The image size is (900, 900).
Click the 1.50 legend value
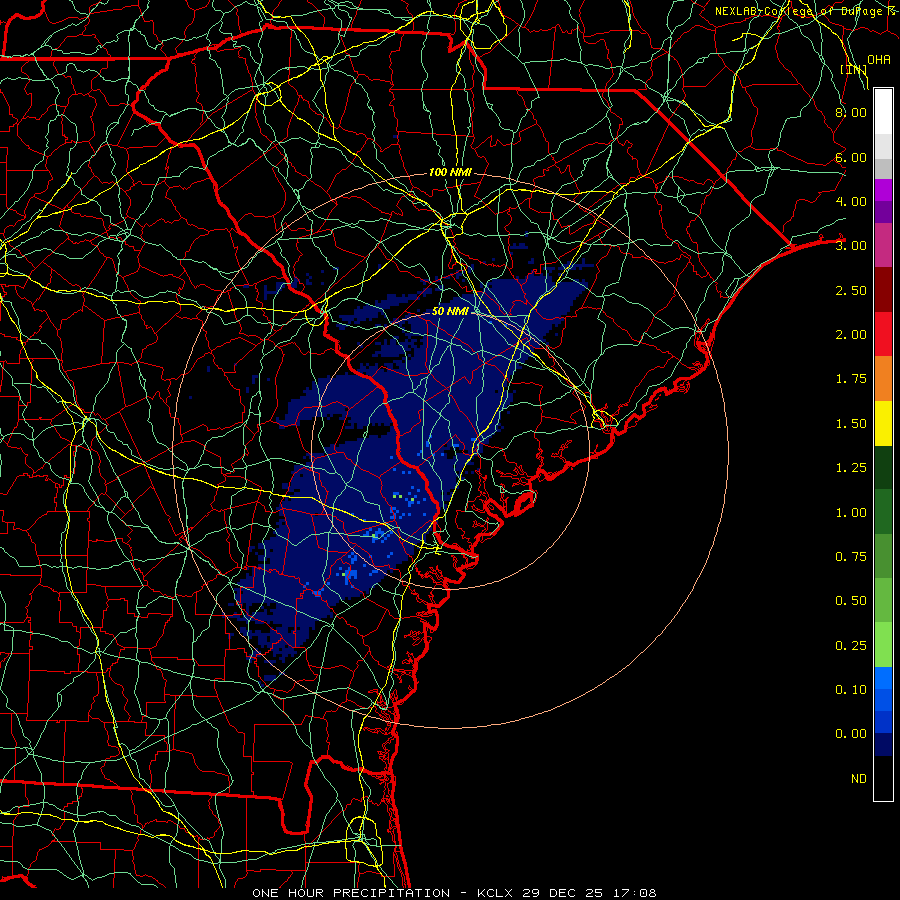pos(851,424)
